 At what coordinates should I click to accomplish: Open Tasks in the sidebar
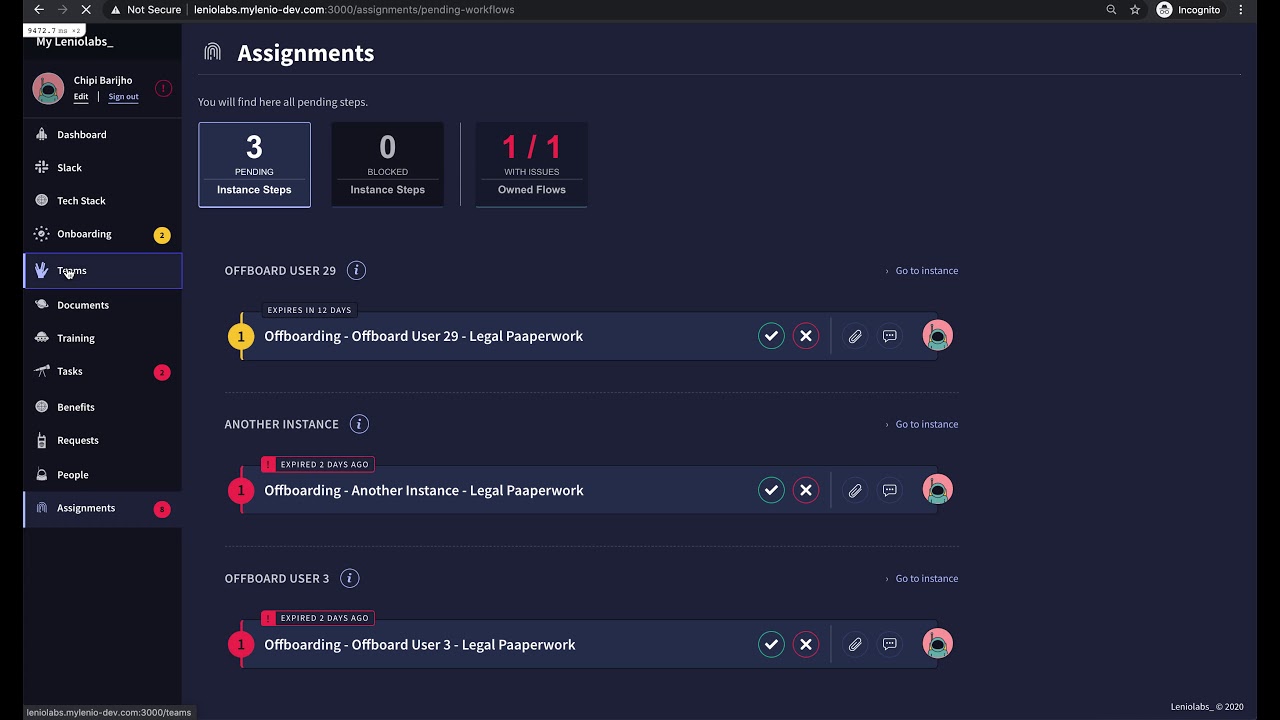(103, 371)
